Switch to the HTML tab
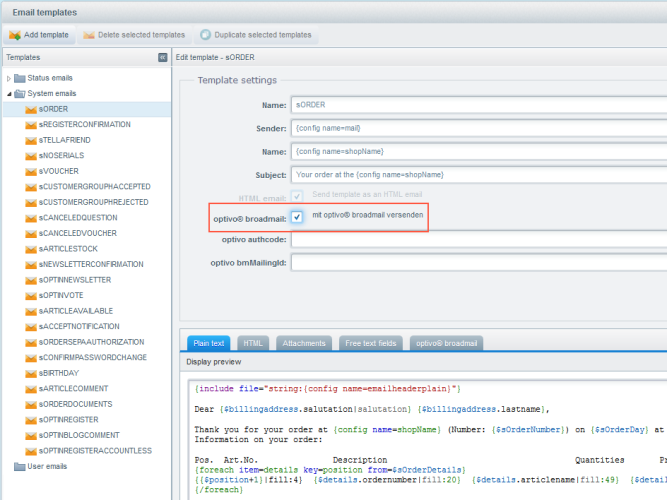 tap(253, 343)
